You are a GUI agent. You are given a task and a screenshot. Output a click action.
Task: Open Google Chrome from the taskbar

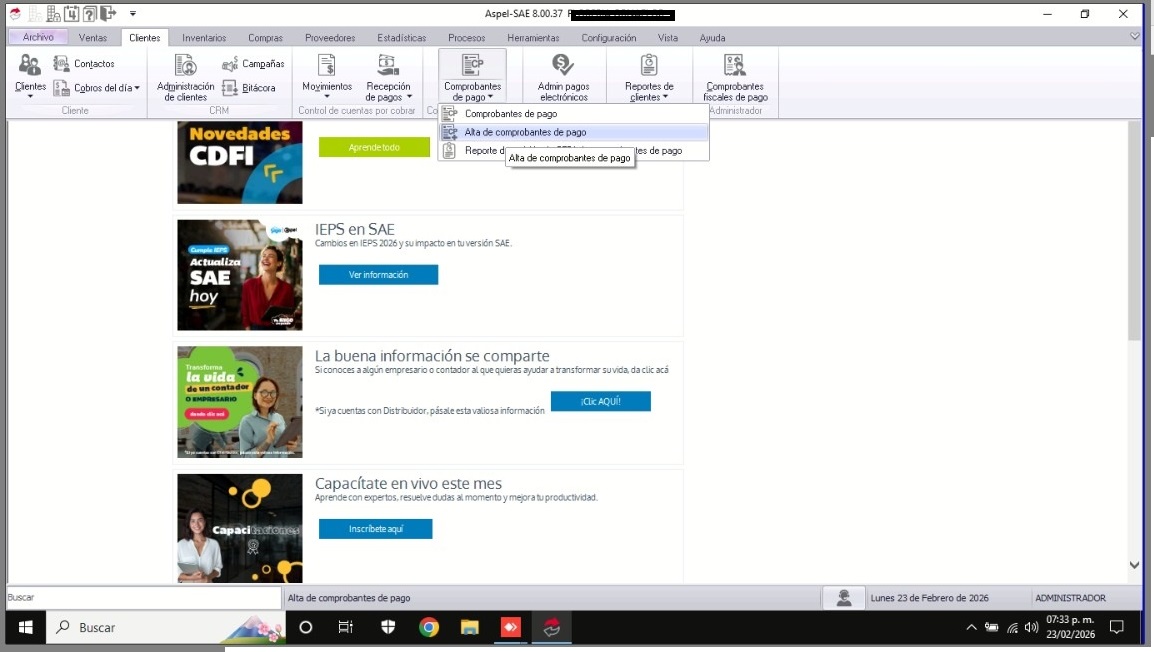(429, 627)
